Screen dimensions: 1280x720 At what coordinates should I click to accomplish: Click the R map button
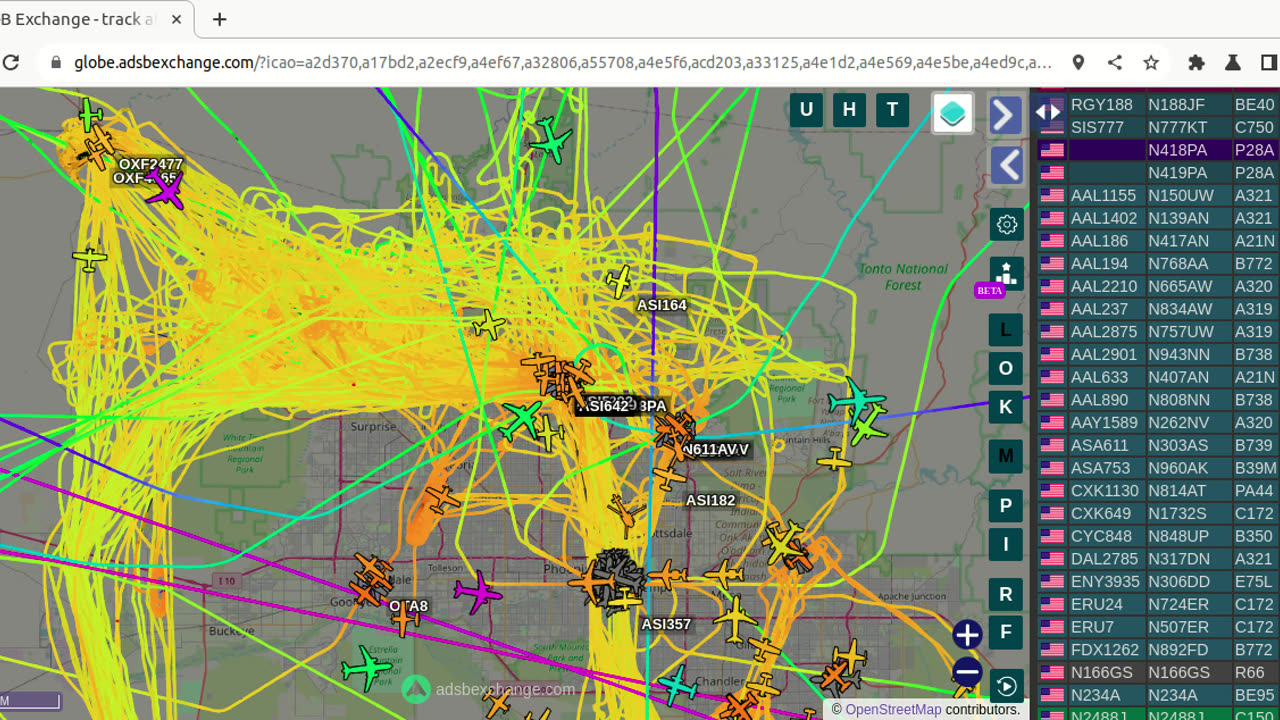click(x=1006, y=594)
